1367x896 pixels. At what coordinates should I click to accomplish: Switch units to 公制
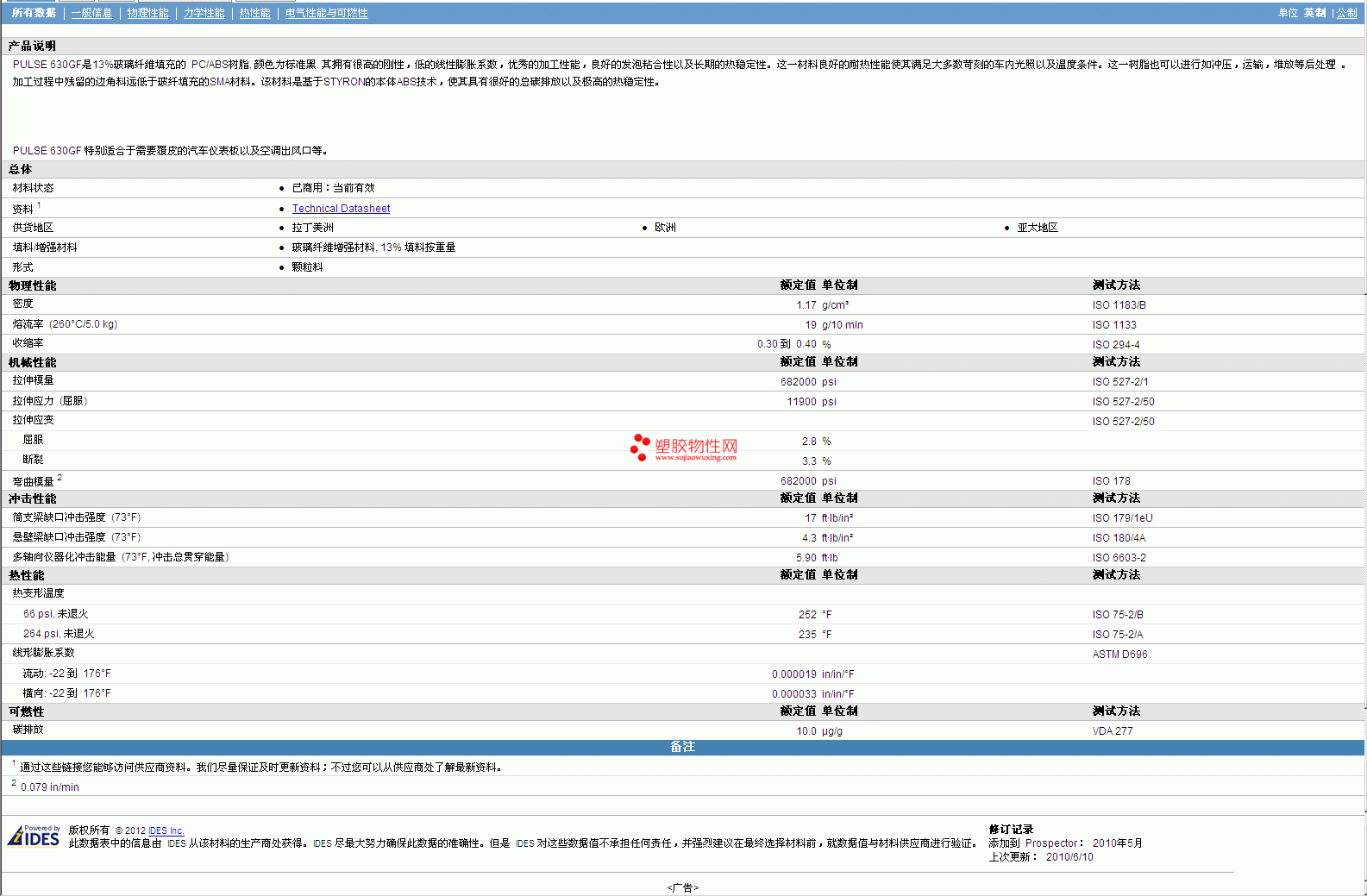pyautogui.click(x=1346, y=13)
